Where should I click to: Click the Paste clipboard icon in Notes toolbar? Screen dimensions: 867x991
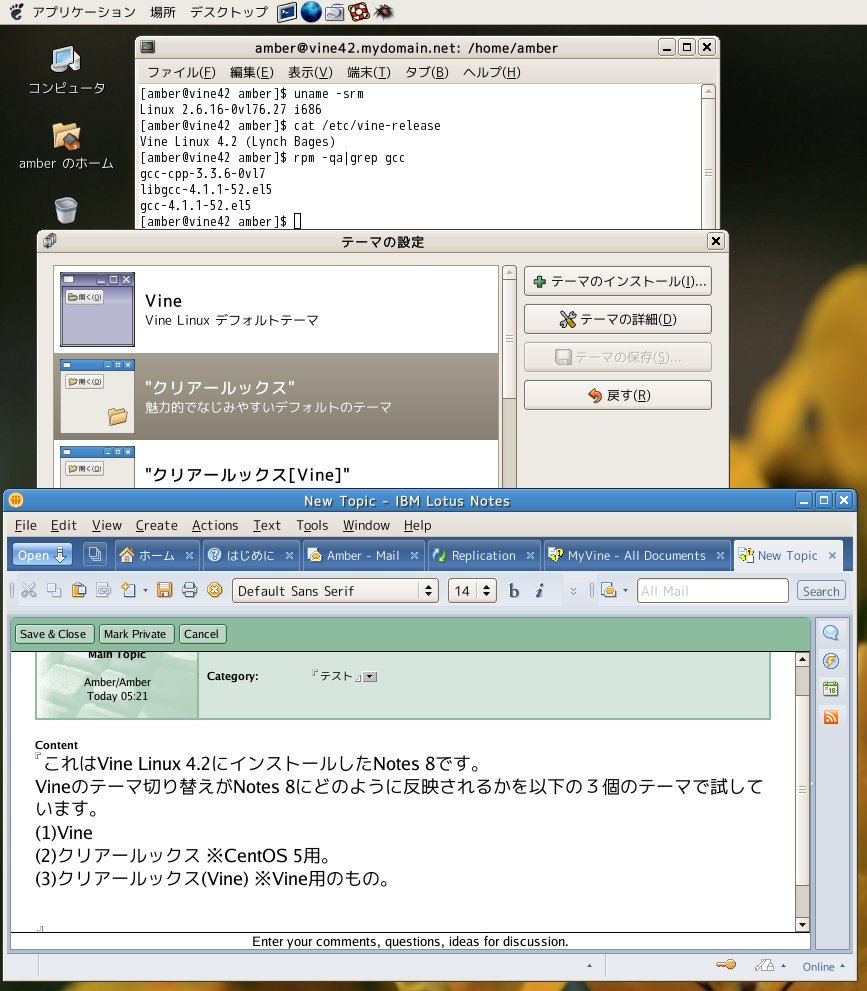pyautogui.click(x=79, y=590)
